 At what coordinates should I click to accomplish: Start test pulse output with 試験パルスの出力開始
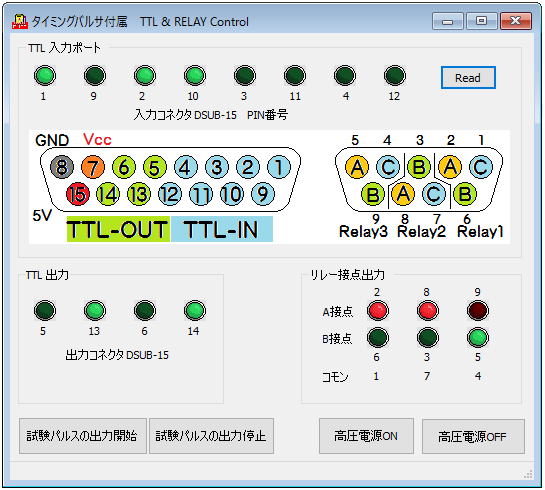[x=83, y=436]
